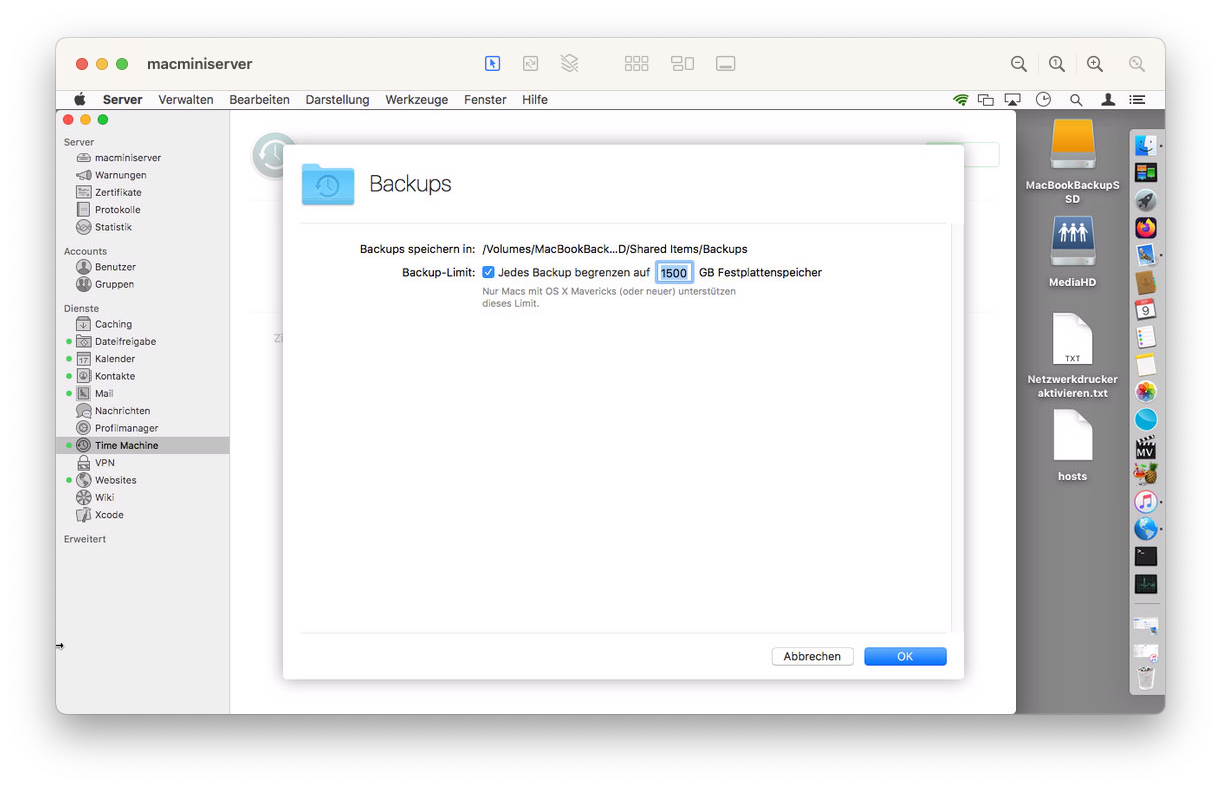Click the Abbrechen button
The image size is (1221, 788).
(812, 656)
